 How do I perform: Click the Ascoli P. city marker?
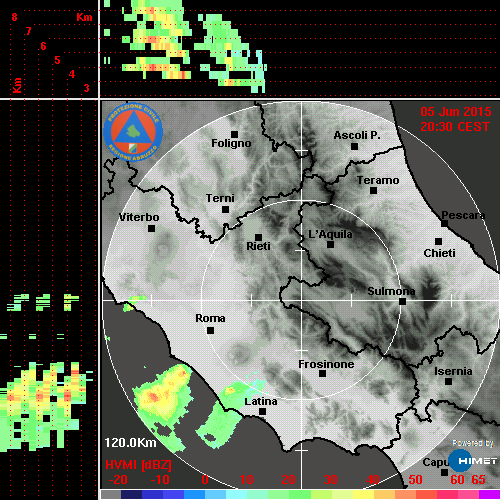[355, 146]
